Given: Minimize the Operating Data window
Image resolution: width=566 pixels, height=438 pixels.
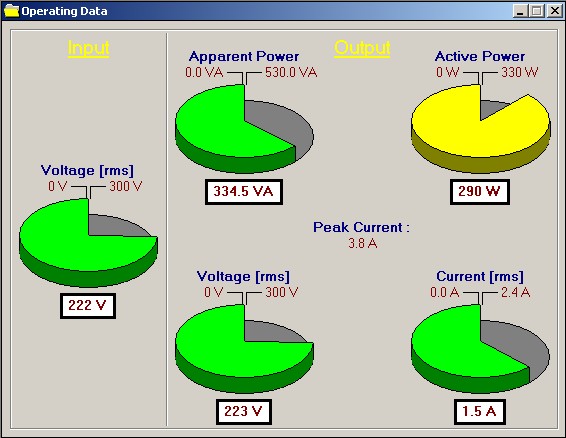Looking at the screenshot, I should [520, 11].
